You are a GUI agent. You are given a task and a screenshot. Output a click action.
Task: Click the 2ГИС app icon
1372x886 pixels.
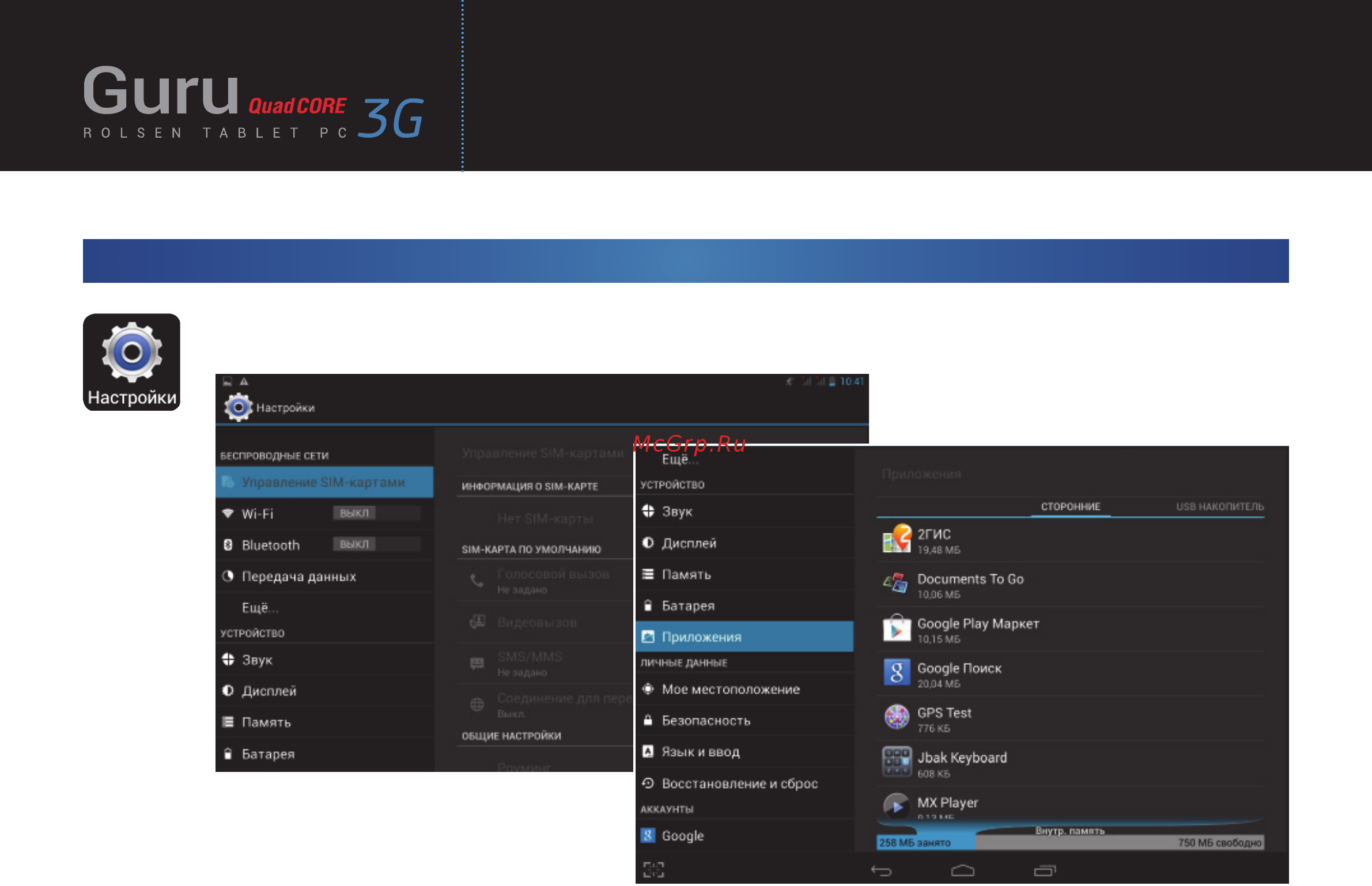[x=897, y=539]
